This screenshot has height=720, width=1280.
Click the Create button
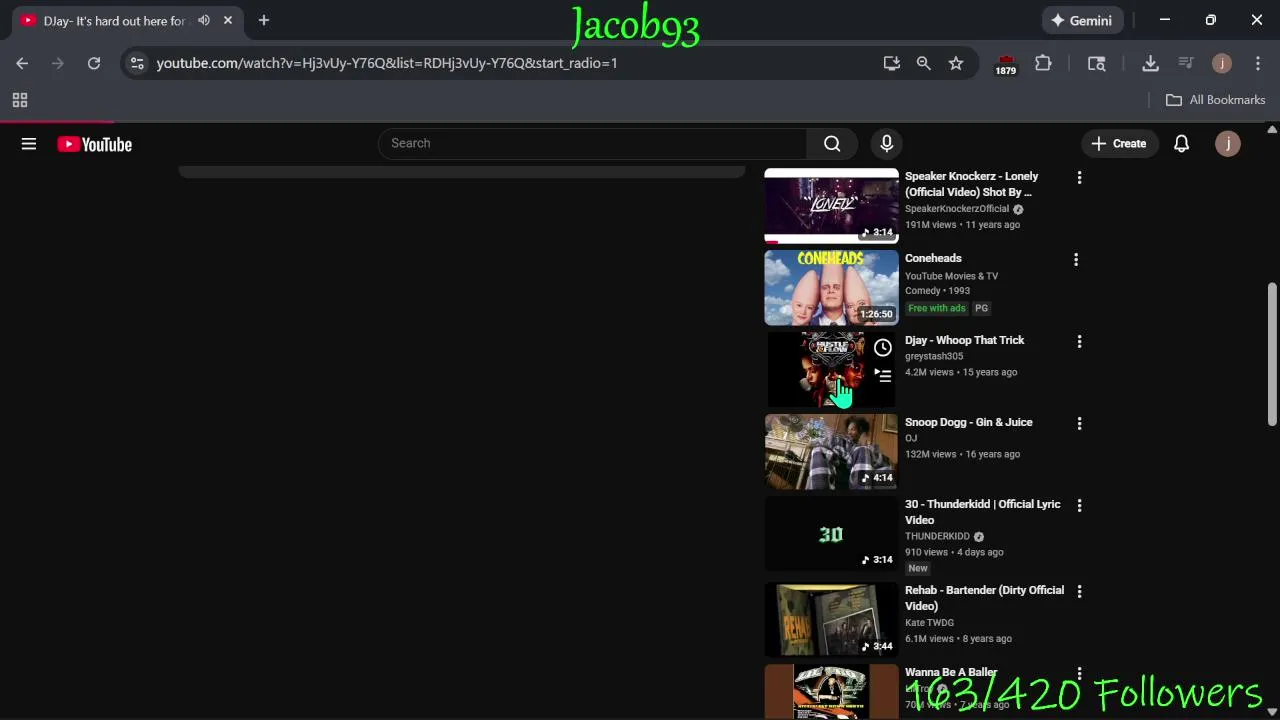point(1119,144)
